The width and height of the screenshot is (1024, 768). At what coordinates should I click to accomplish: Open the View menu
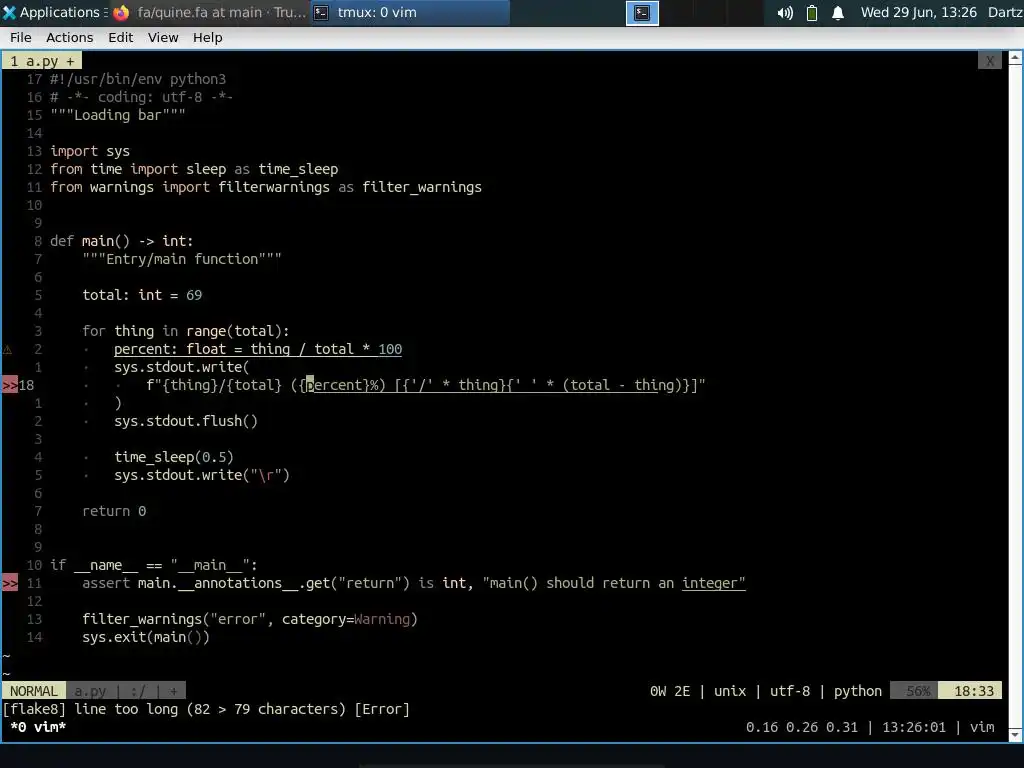[163, 37]
